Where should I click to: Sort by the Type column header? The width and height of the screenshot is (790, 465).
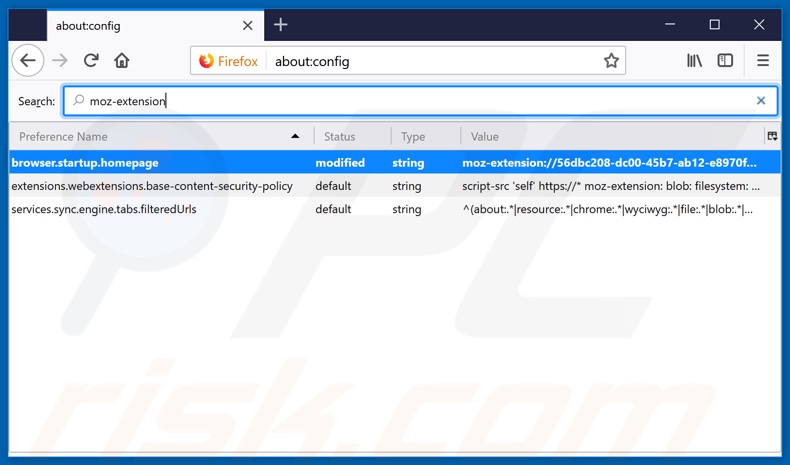coord(426,137)
